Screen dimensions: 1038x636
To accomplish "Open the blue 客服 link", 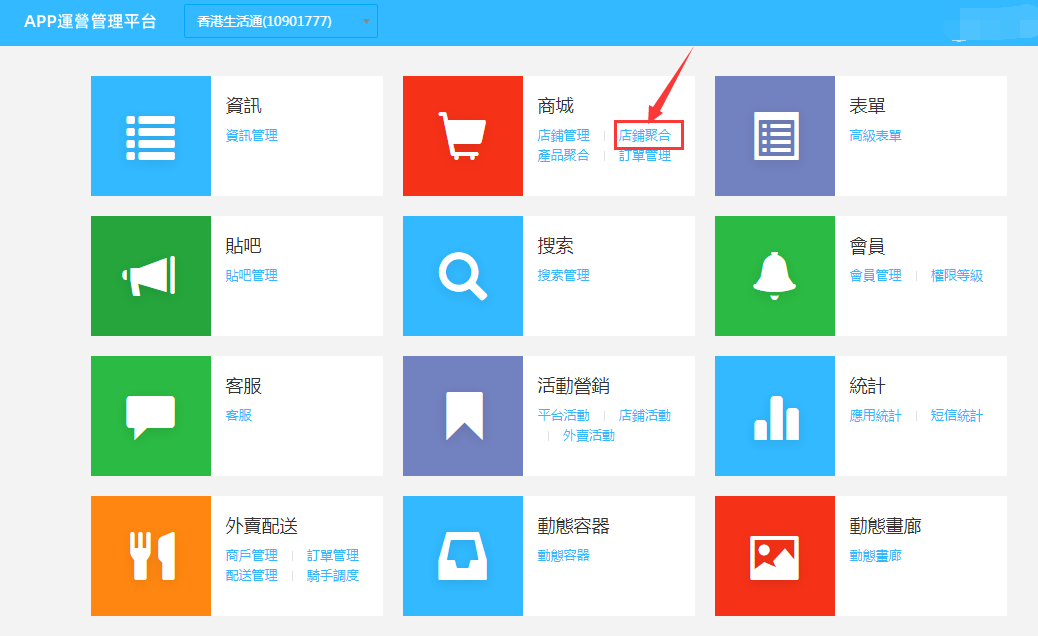I will pos(239,416).
